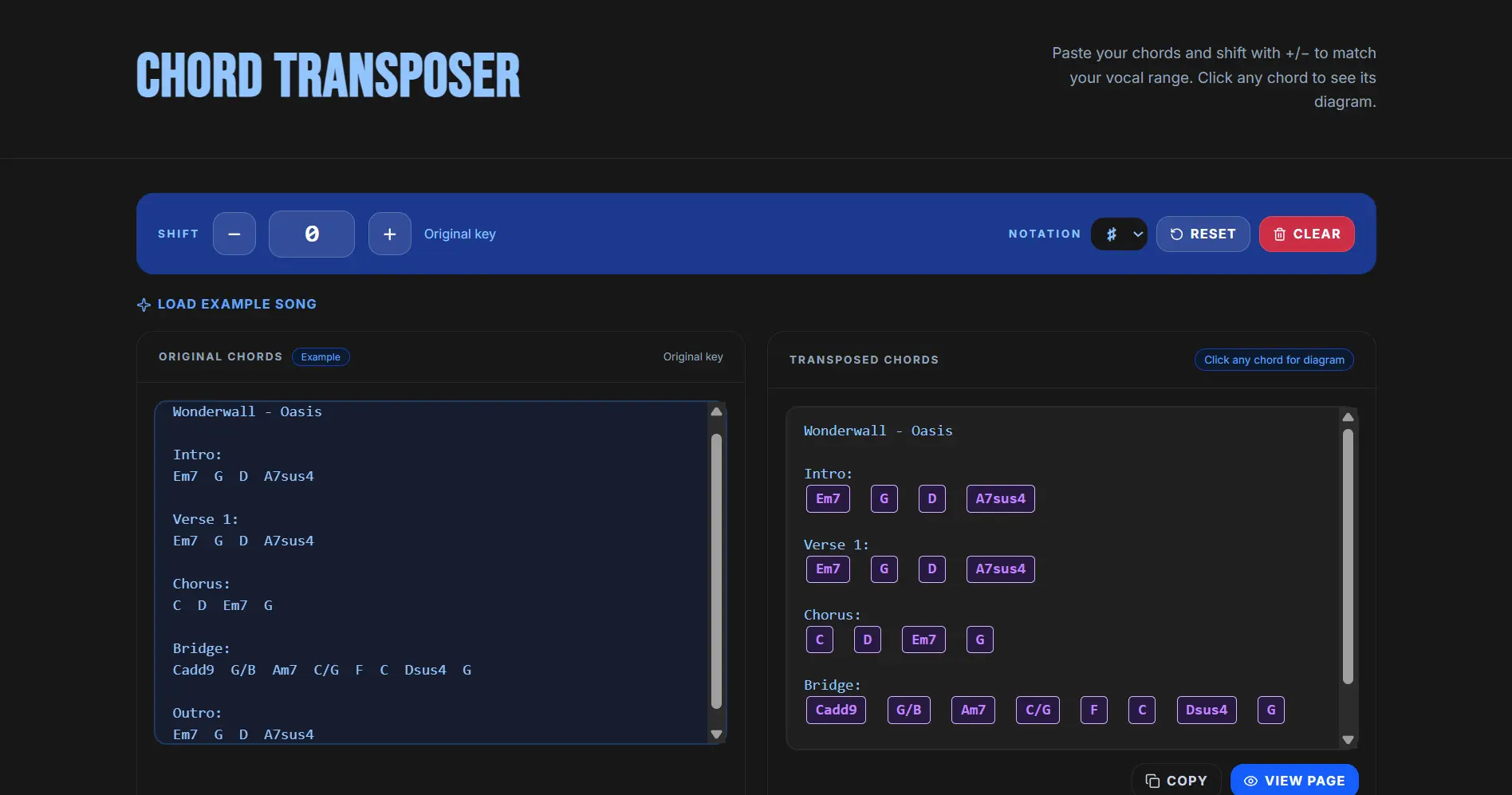The height and width of the screenshot is (795, 1512).
Task: Click the Example badge next to Original Chords
Action: tap(321, 357)
